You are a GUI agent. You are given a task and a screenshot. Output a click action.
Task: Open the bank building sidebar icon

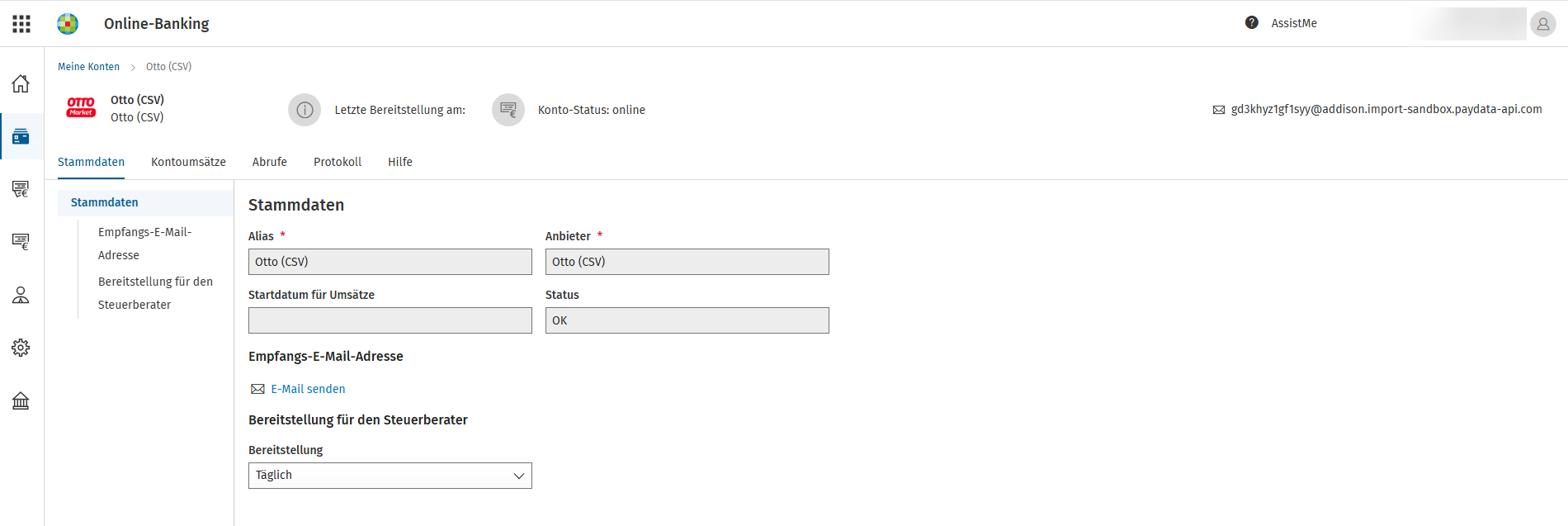pyautogui.click(x=21, y=400)
